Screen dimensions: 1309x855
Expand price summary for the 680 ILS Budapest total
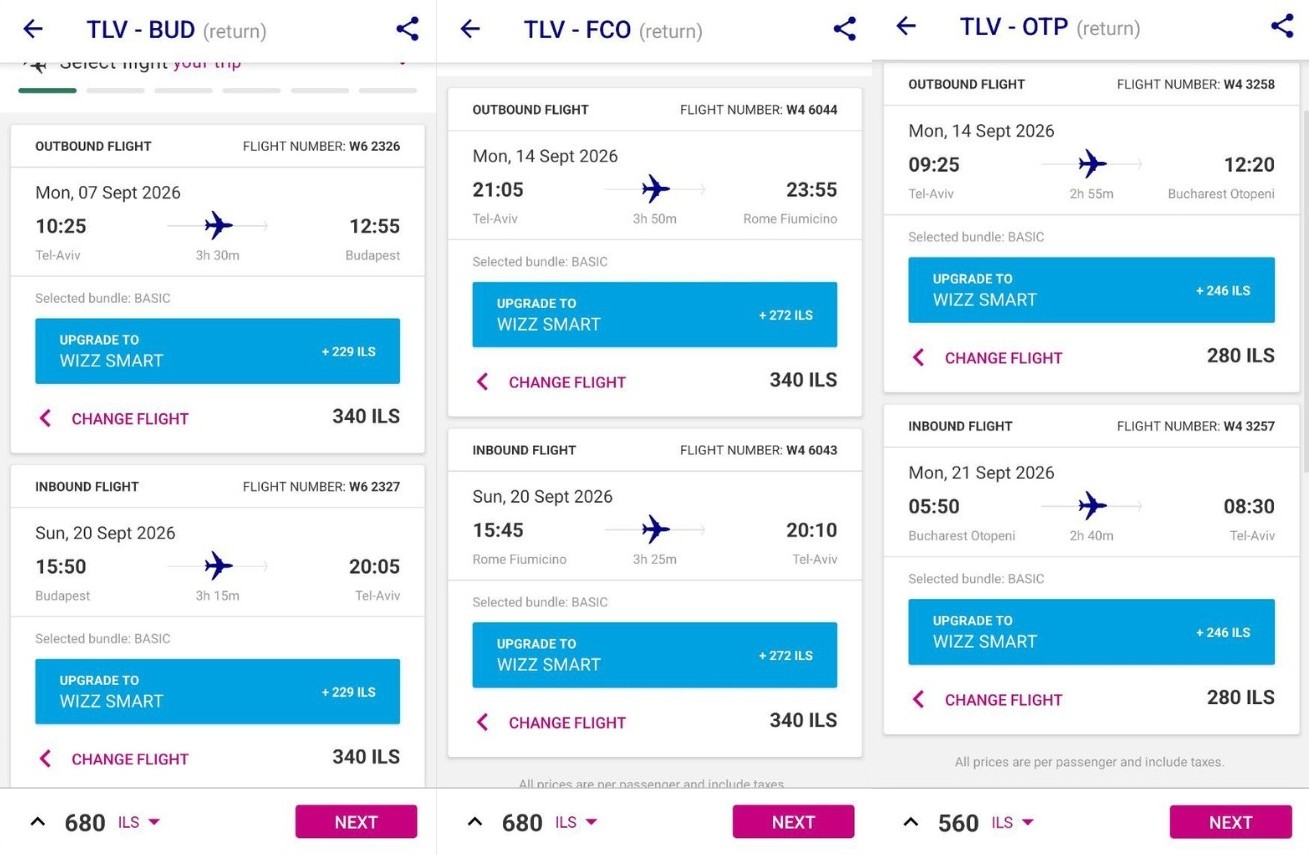[x=38, y=822]
